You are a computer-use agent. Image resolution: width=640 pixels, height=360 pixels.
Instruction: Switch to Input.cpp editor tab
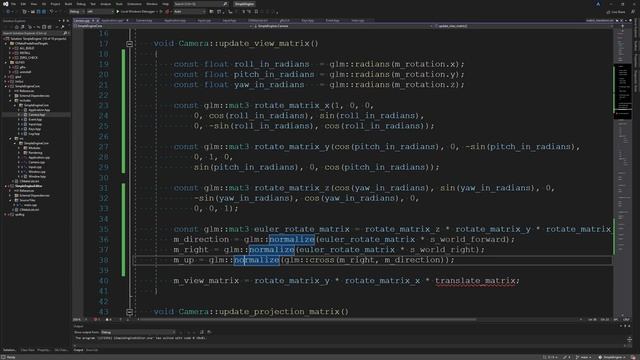(204, 20)
